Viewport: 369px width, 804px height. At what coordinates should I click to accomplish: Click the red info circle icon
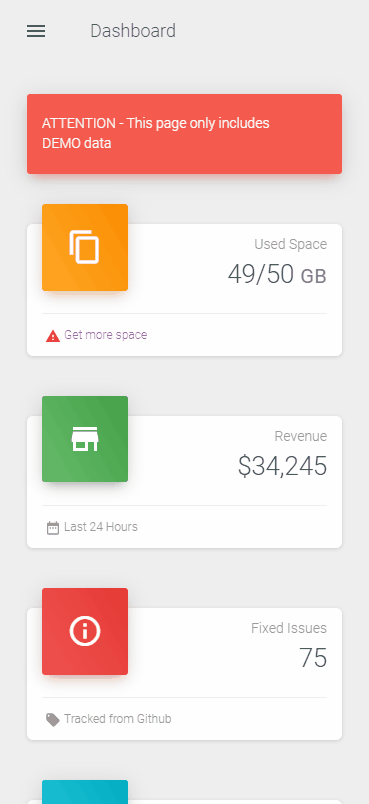tap(85, 631)
